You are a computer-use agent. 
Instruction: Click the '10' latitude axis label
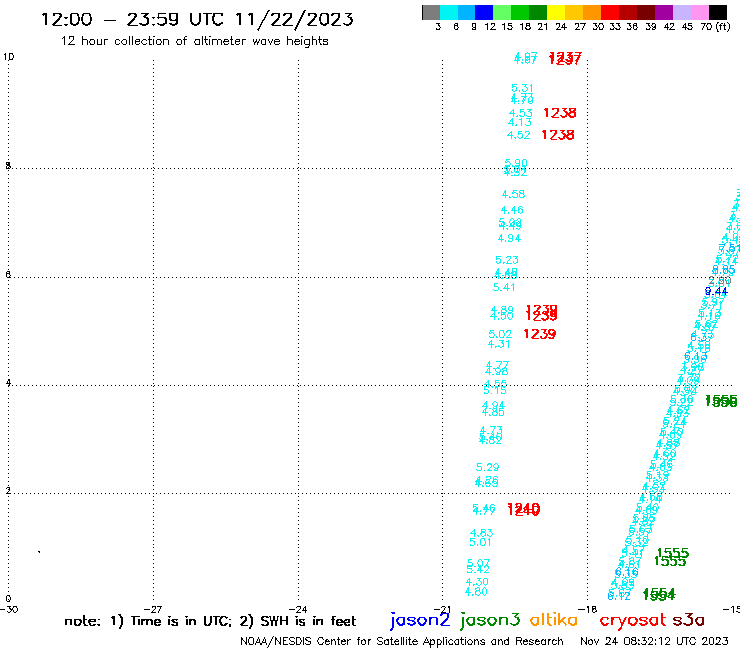click(x=8, y=57)
